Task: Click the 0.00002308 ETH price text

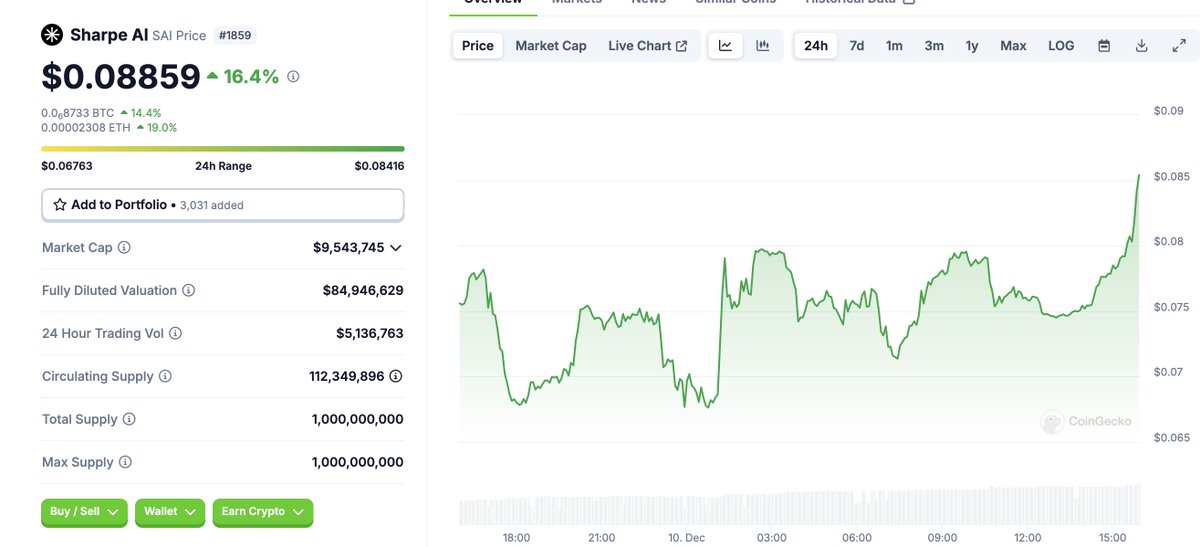Action: [x=86, y=128]
